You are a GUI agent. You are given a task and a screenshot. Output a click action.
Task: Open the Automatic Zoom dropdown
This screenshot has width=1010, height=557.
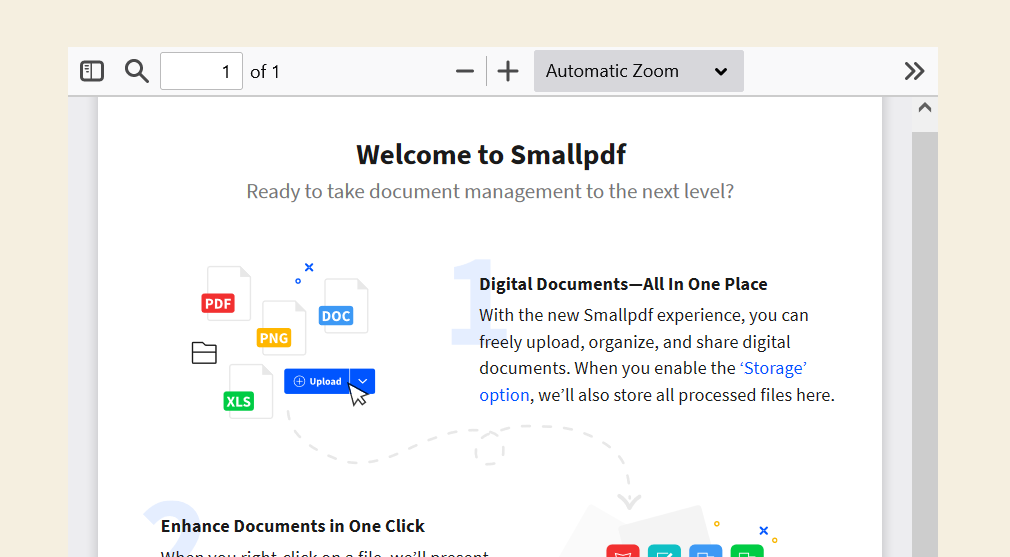click(x=638, y=71)
